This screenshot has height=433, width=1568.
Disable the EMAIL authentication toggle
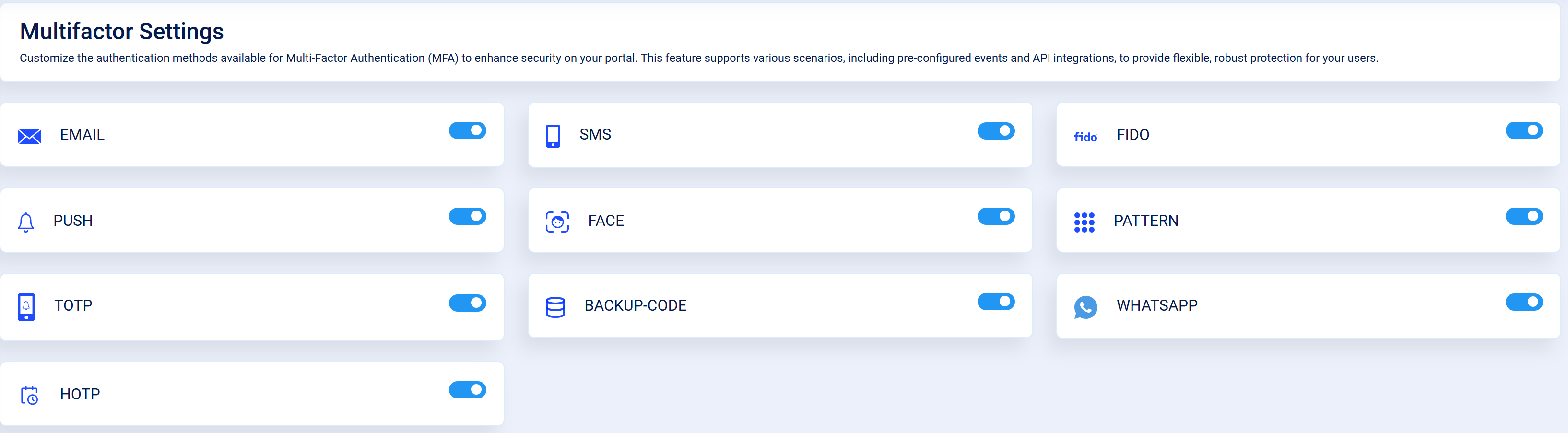[x=467, y=130]
